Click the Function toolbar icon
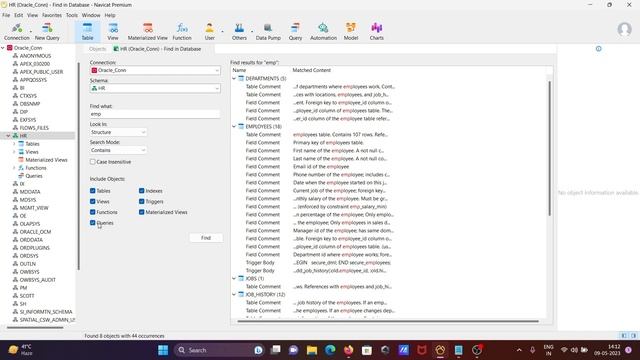The height and width of the screenshot is (360, 640). [x=182, y=31]
